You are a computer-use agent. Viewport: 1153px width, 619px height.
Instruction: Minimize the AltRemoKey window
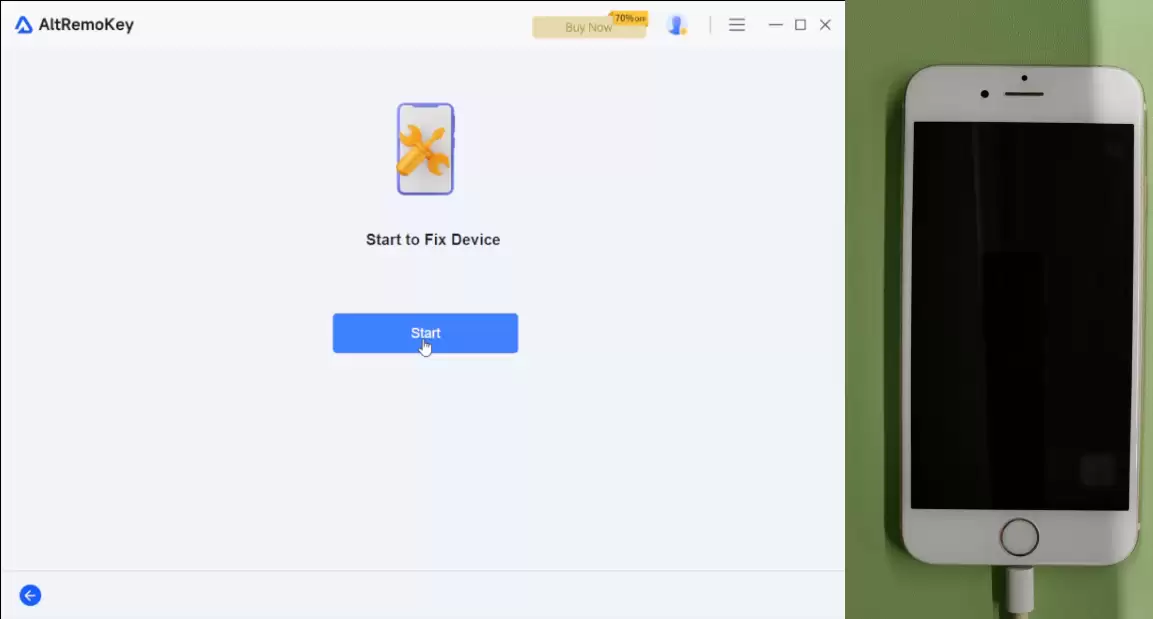775,25
